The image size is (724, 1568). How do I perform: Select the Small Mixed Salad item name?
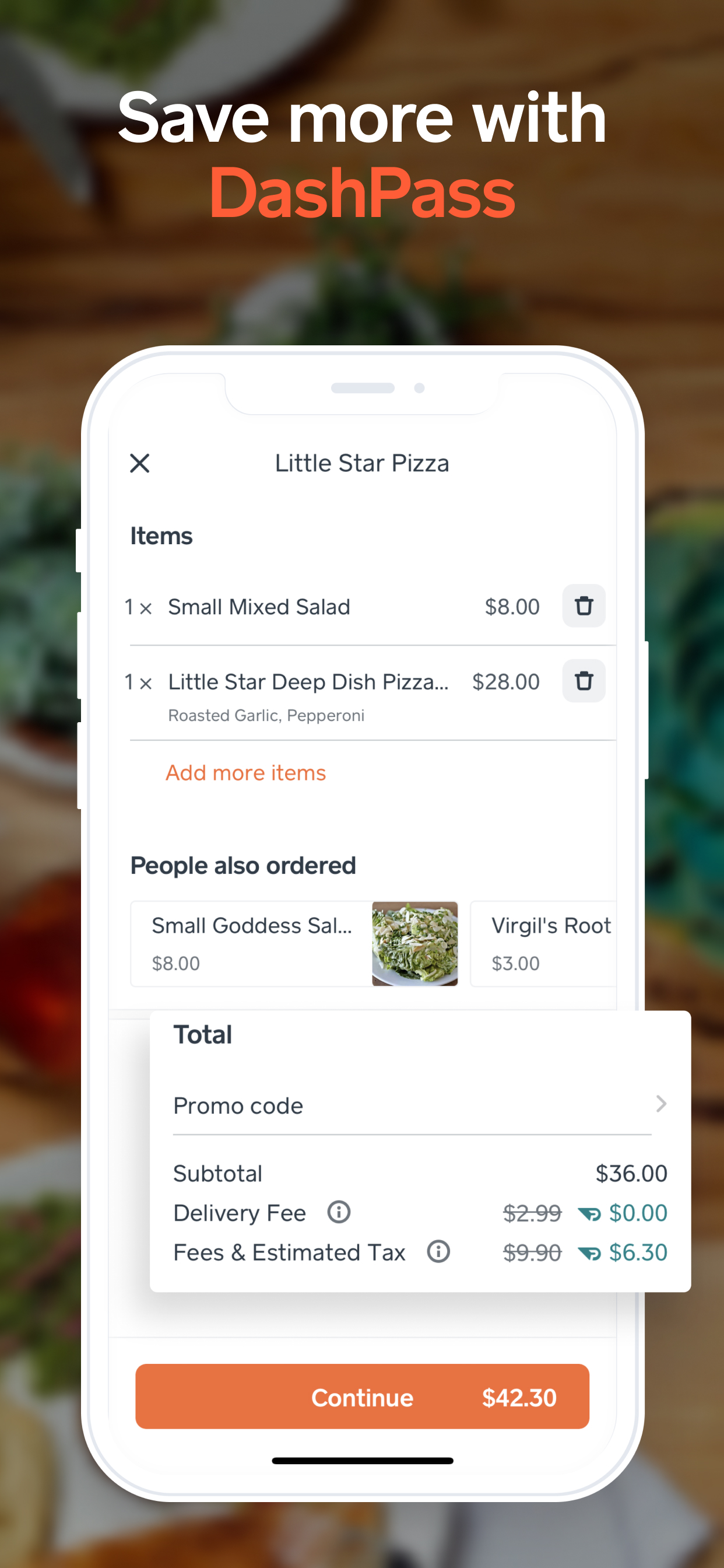[x=259, y=607]
